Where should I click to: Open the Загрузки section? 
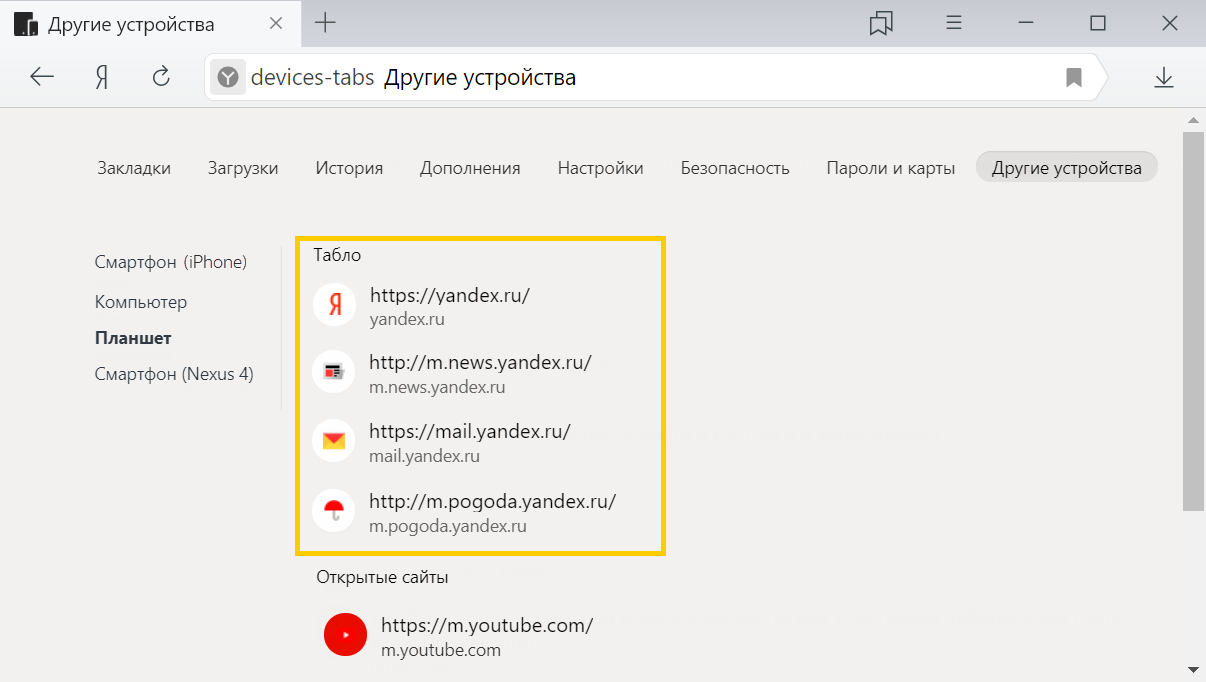point(243,168)
